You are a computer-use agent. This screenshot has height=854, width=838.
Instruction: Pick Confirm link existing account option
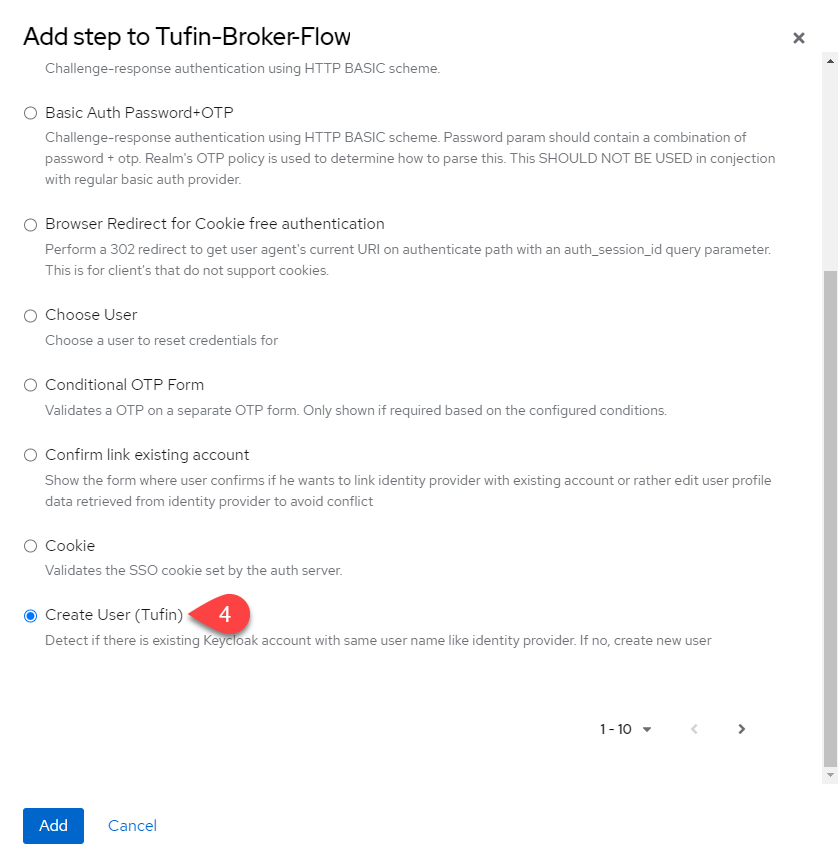30,456
